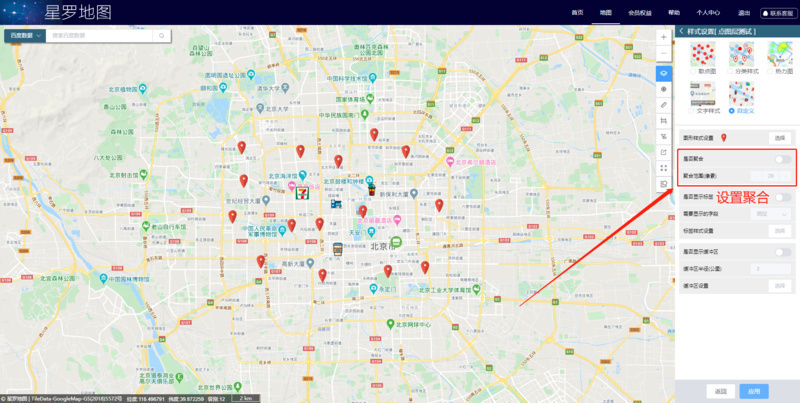Select the 自定义 radio option
The height and width of the screenshot is (403, 800).
pos(732,111)
